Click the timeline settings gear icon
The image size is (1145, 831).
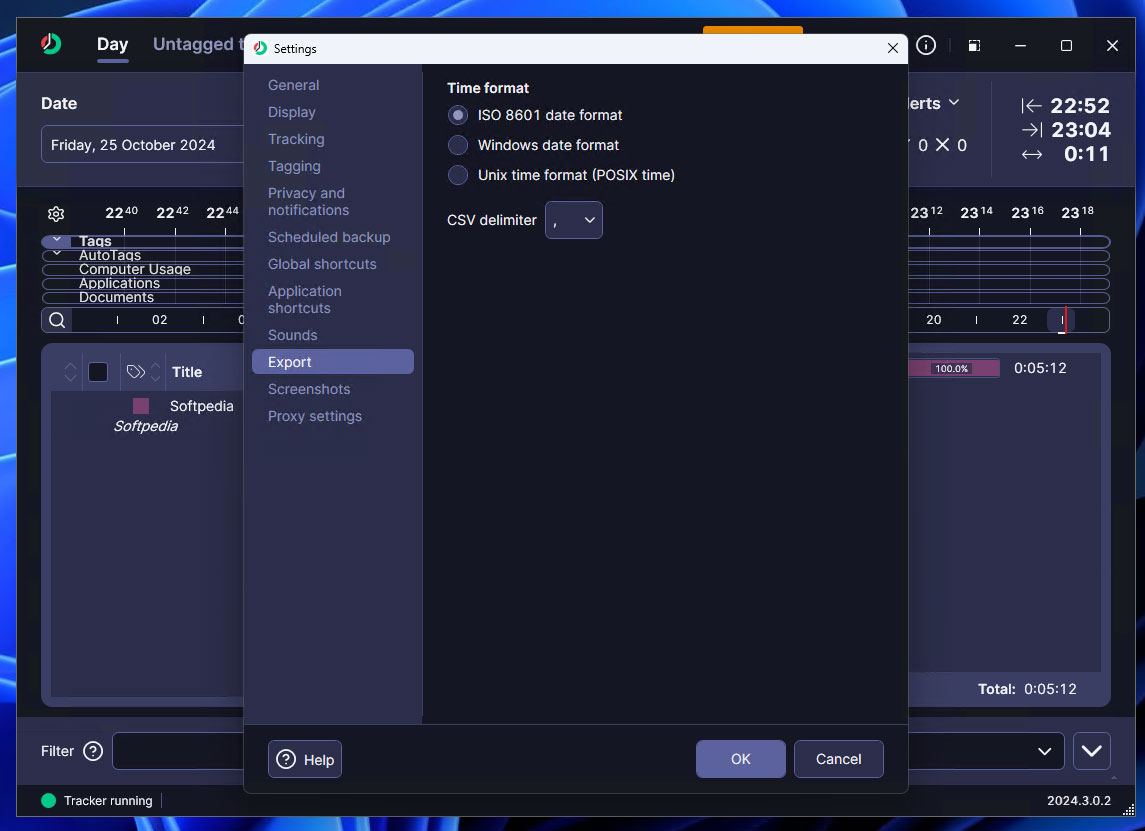coord(56,214)
